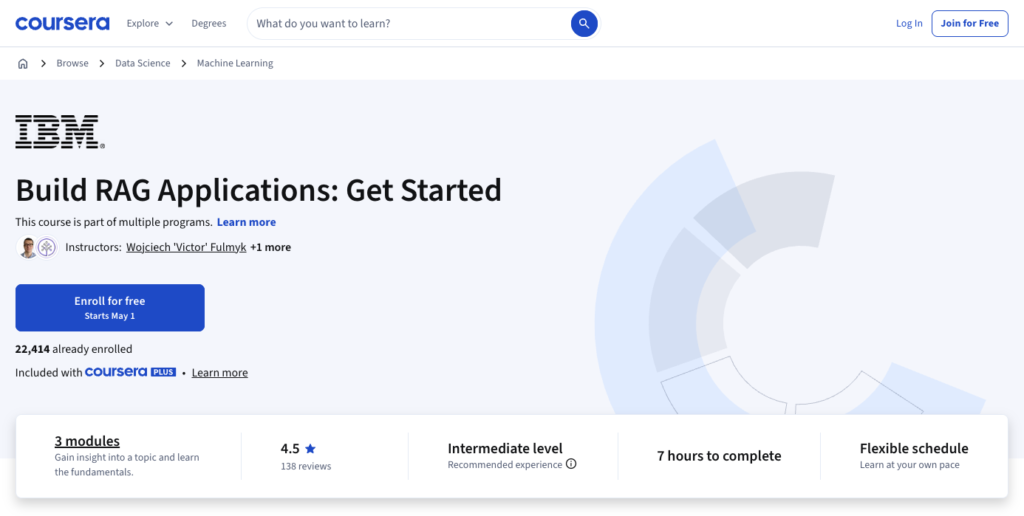1024x516 pixels.
Task: Click 'Learn more' about multiple programs
Action: click(x=246, y=222)
